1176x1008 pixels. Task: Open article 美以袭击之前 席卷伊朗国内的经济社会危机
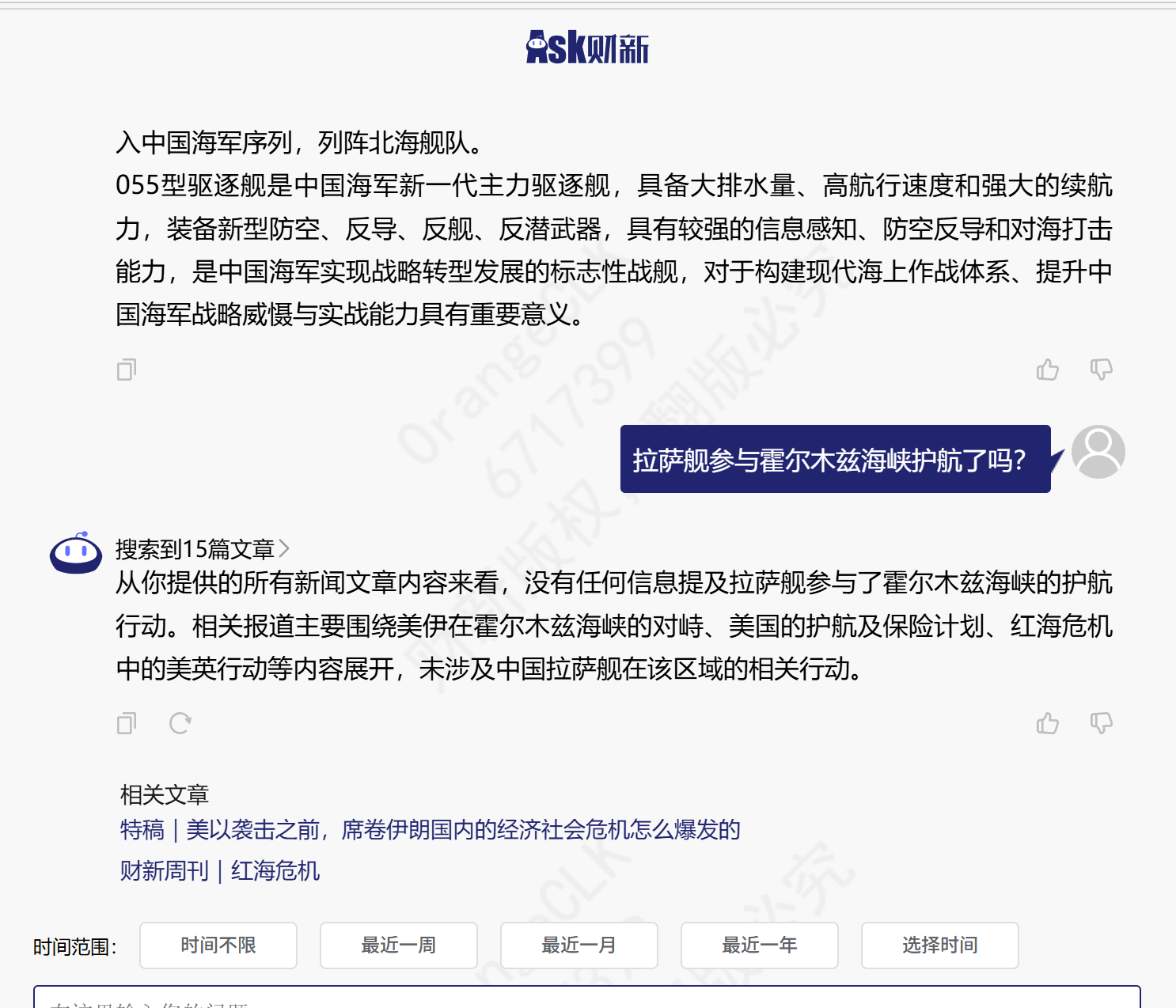[x=431, y=829]
